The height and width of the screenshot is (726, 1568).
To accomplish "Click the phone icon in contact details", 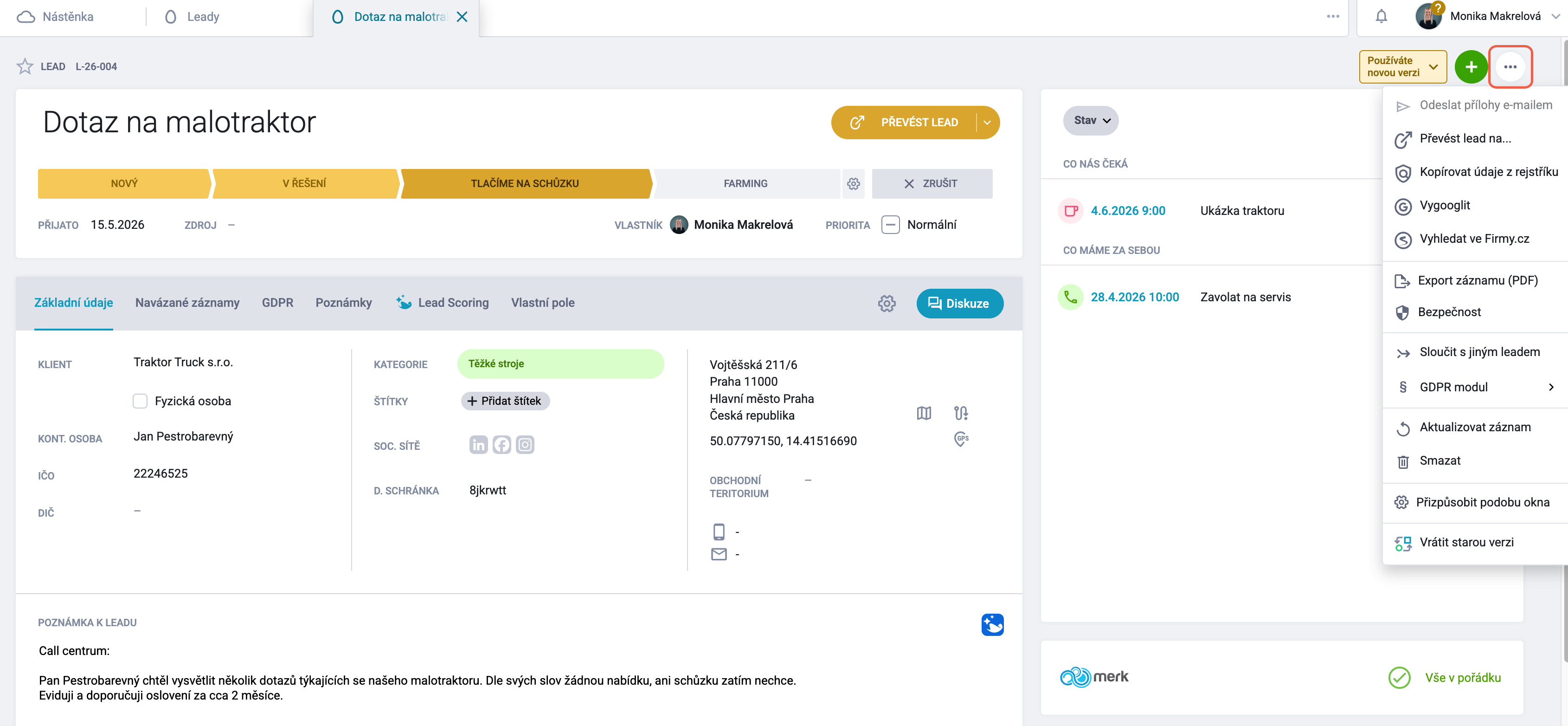I will tap(718, 532).
